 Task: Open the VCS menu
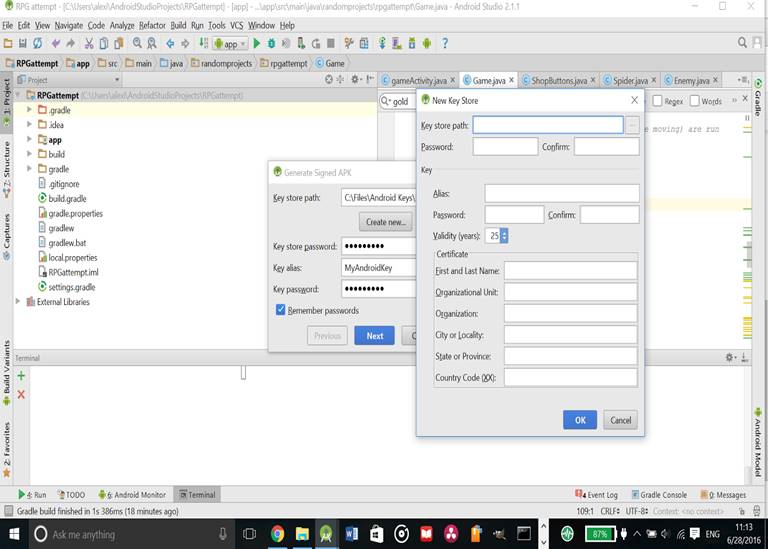point(237,25)
